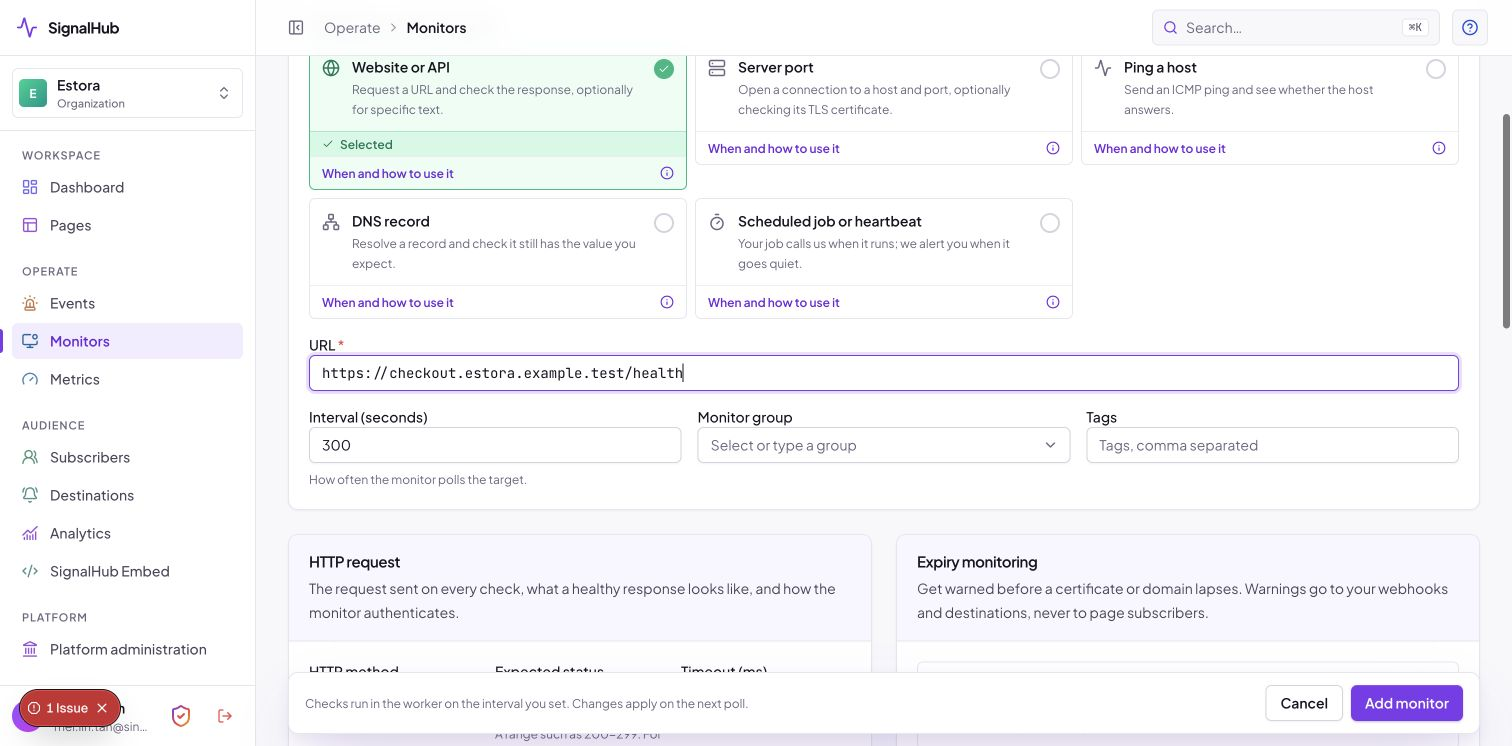Image resolution: width=1512 pixels, height=746 pixels.
Task: Open the help question mark icon
Action: [1470, 28]
